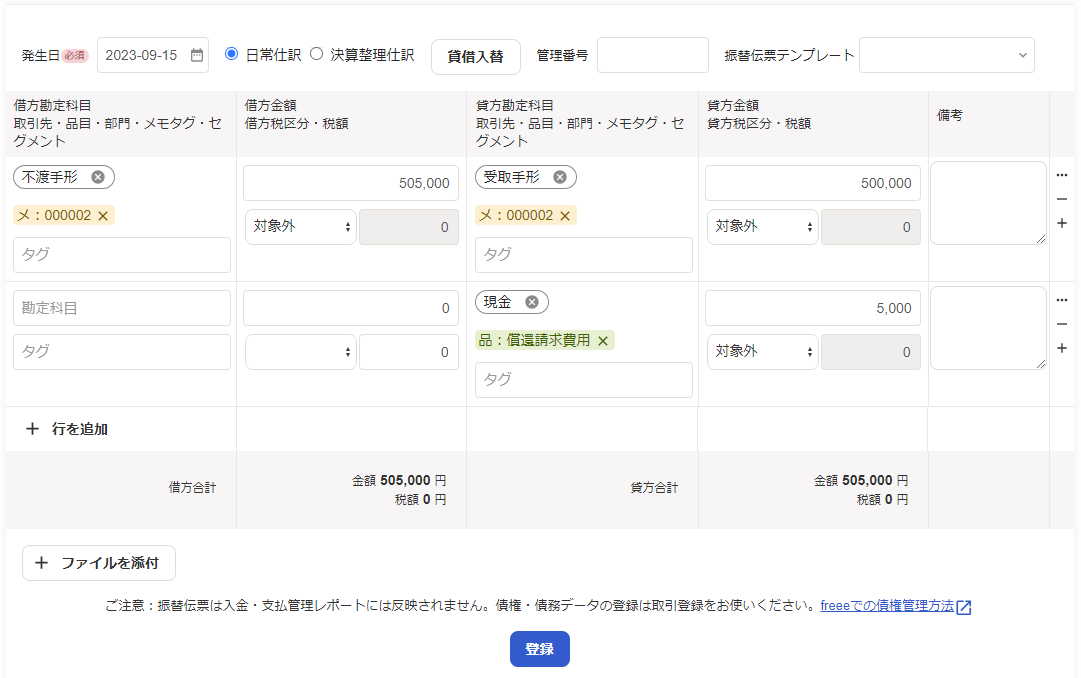Open credit tax category dropdown for 現金 row

point(762,352)
